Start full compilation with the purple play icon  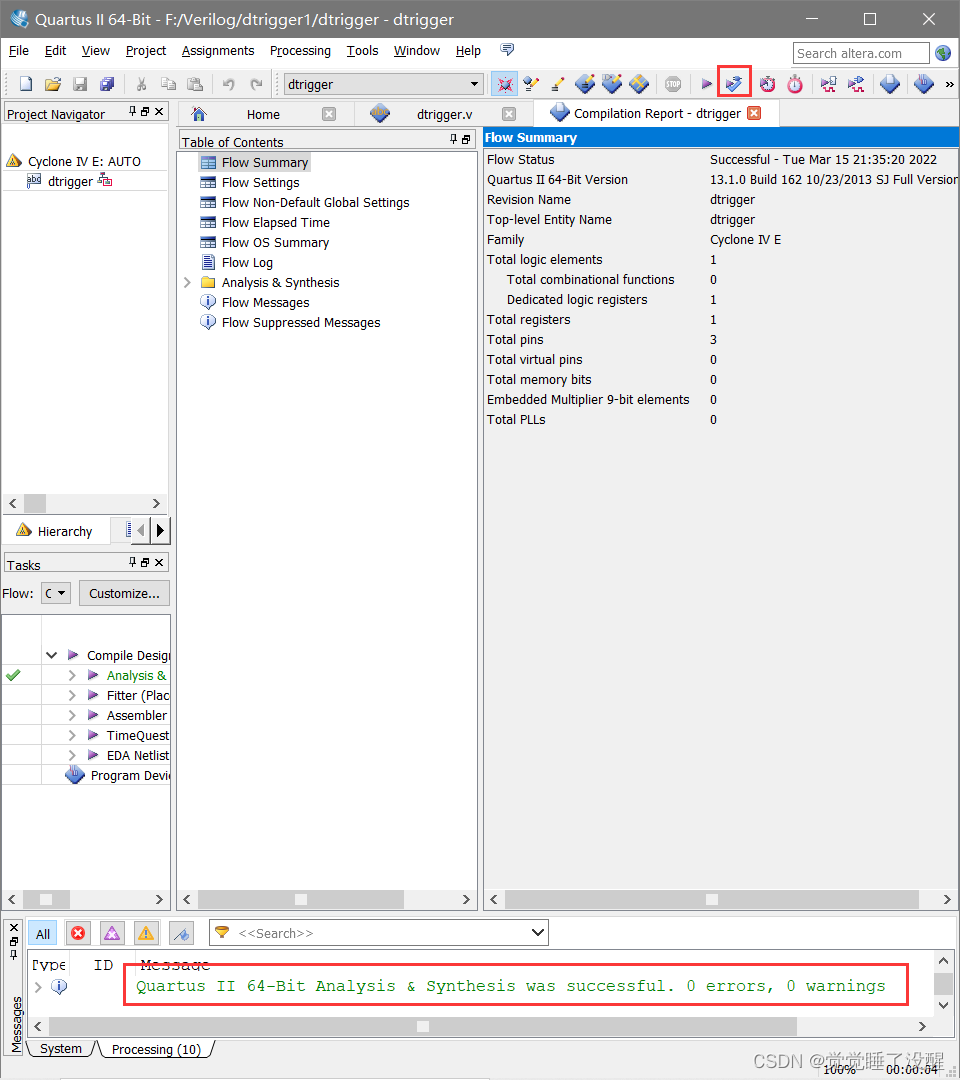(707, 84)
